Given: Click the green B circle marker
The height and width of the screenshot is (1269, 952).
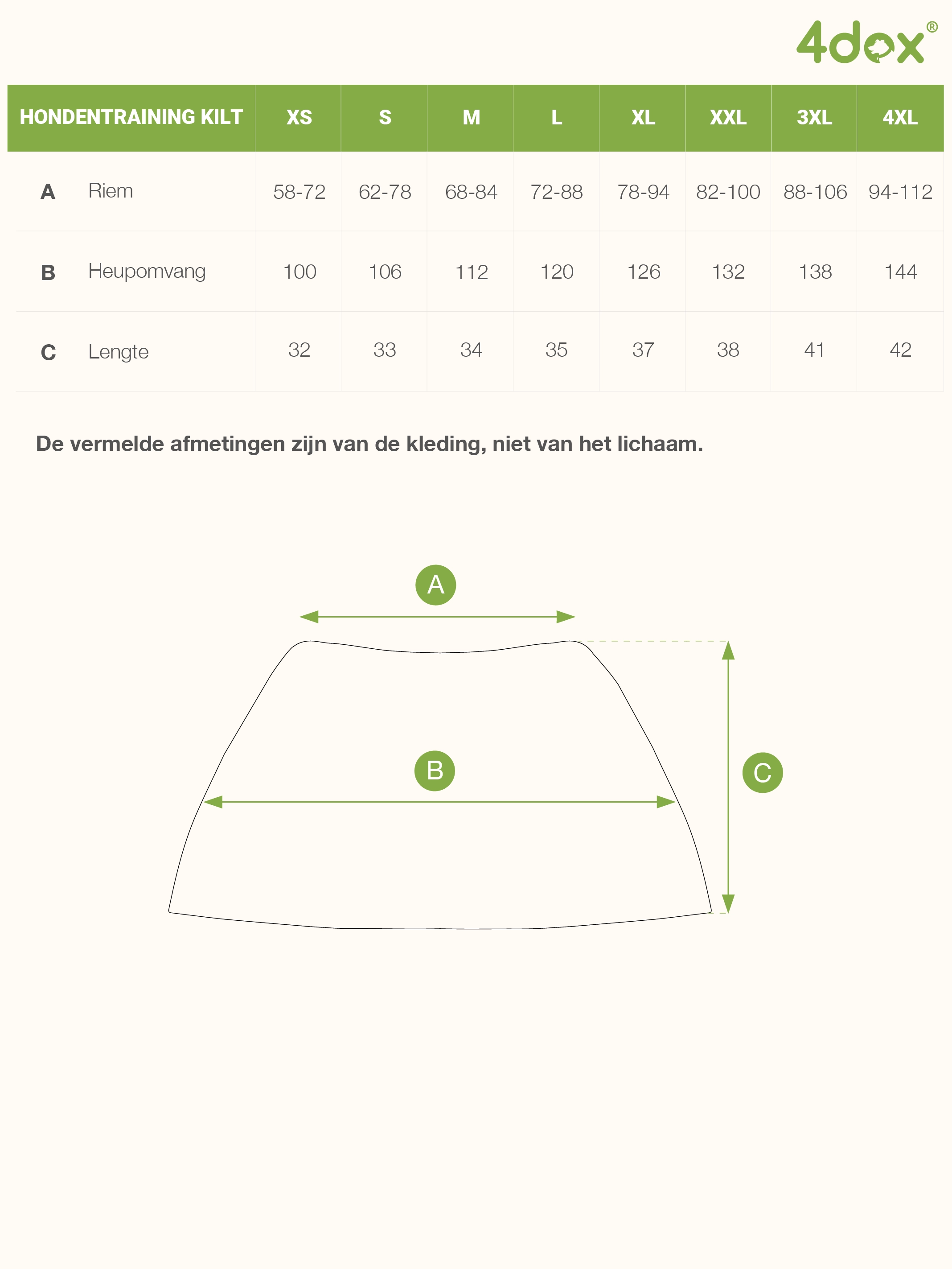Looking at the screenshot, I should (435, 770).
